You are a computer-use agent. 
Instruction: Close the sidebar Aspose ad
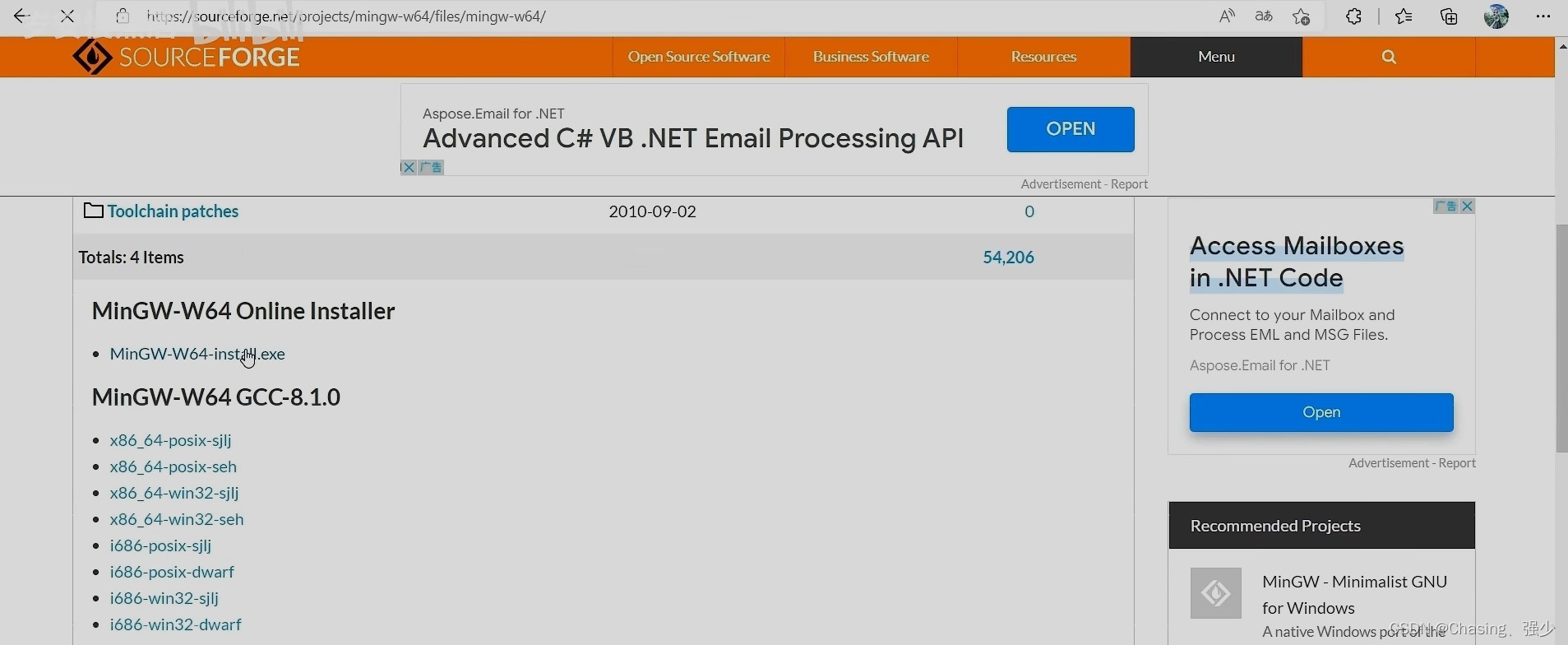coord(1467,206)
